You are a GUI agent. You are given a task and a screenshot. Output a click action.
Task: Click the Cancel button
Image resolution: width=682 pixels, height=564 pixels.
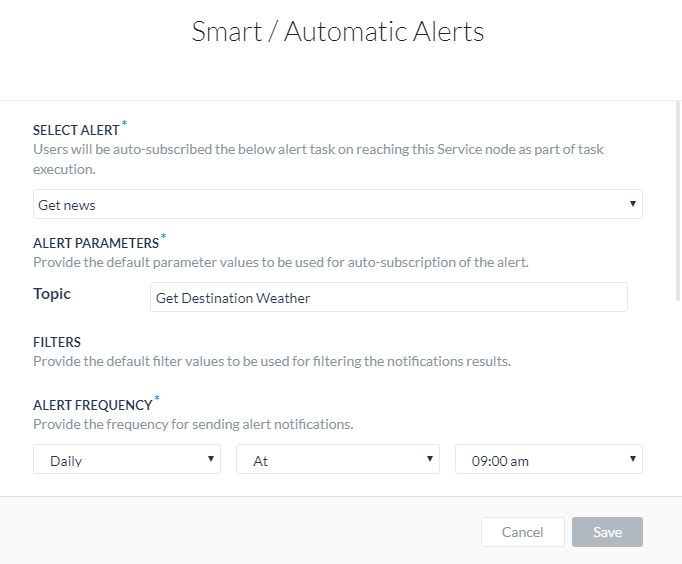pos(522,532)
